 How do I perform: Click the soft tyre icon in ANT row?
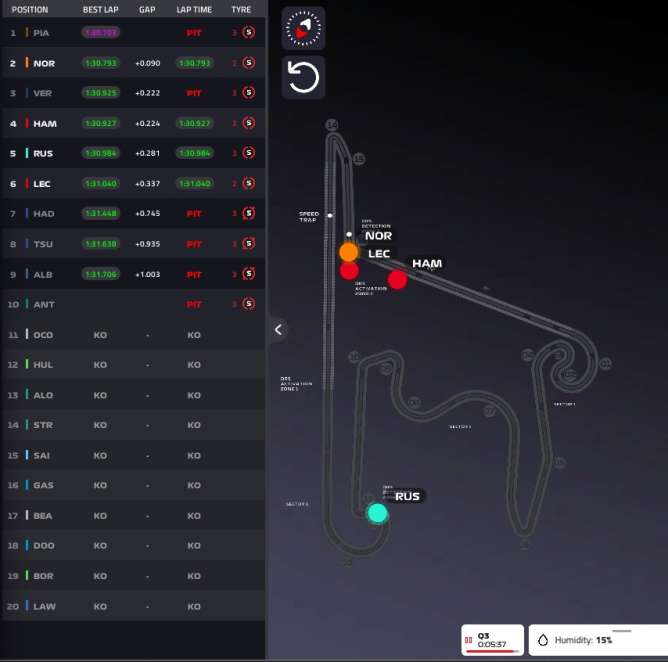coord(249,304)
